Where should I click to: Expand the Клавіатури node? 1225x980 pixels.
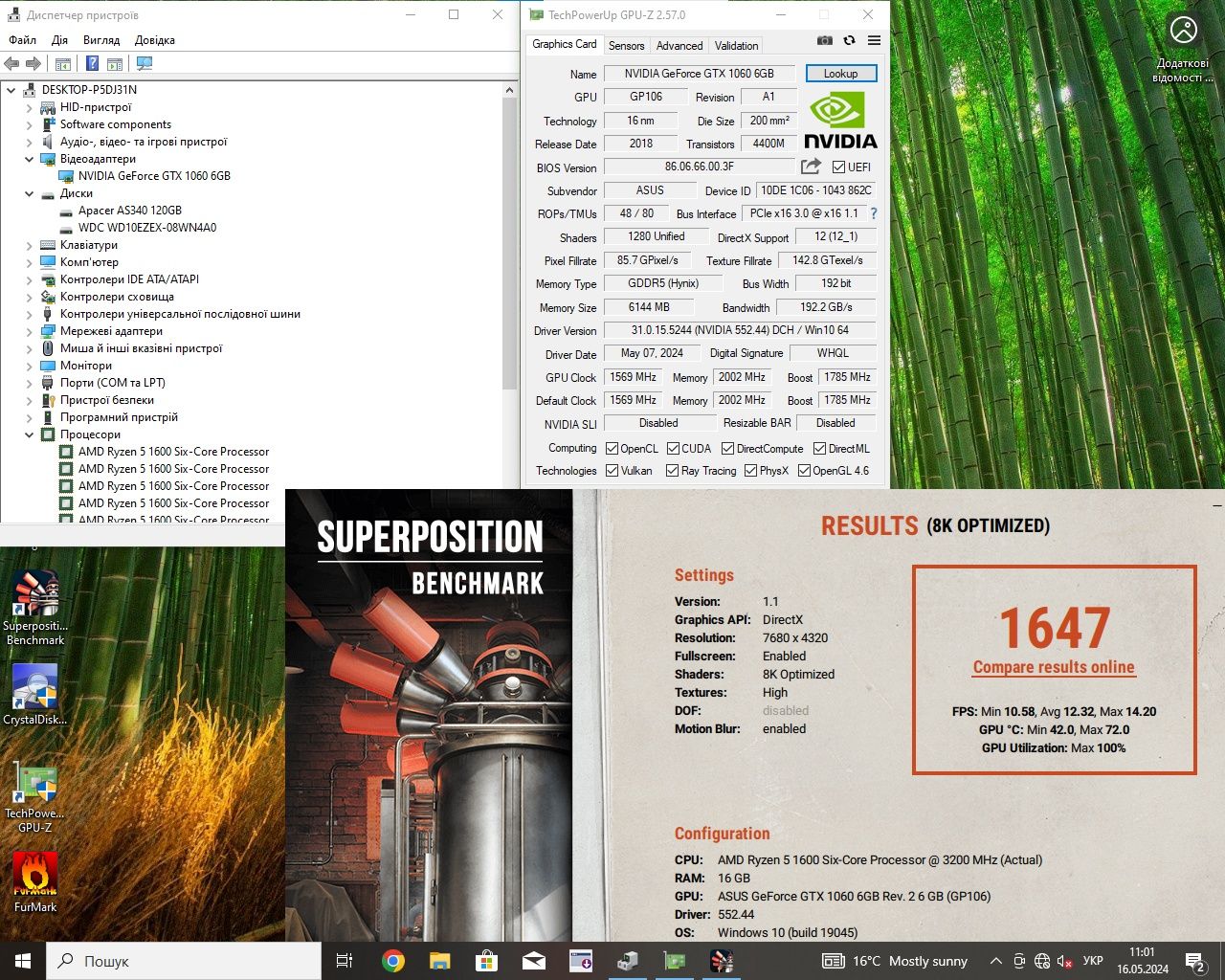(29, 245)
